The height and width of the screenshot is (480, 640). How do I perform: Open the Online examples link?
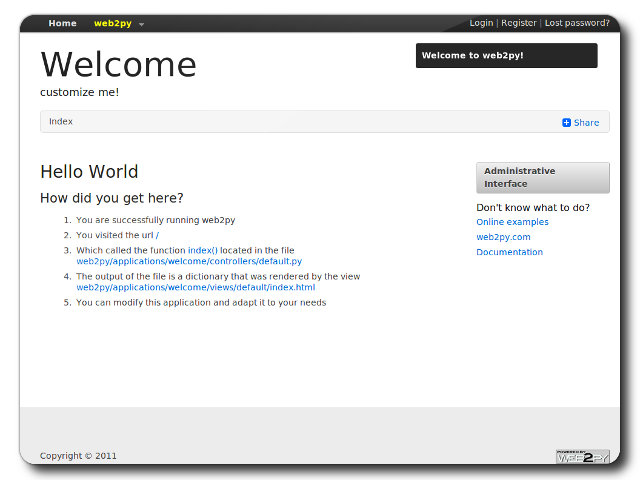pos(512,222)
